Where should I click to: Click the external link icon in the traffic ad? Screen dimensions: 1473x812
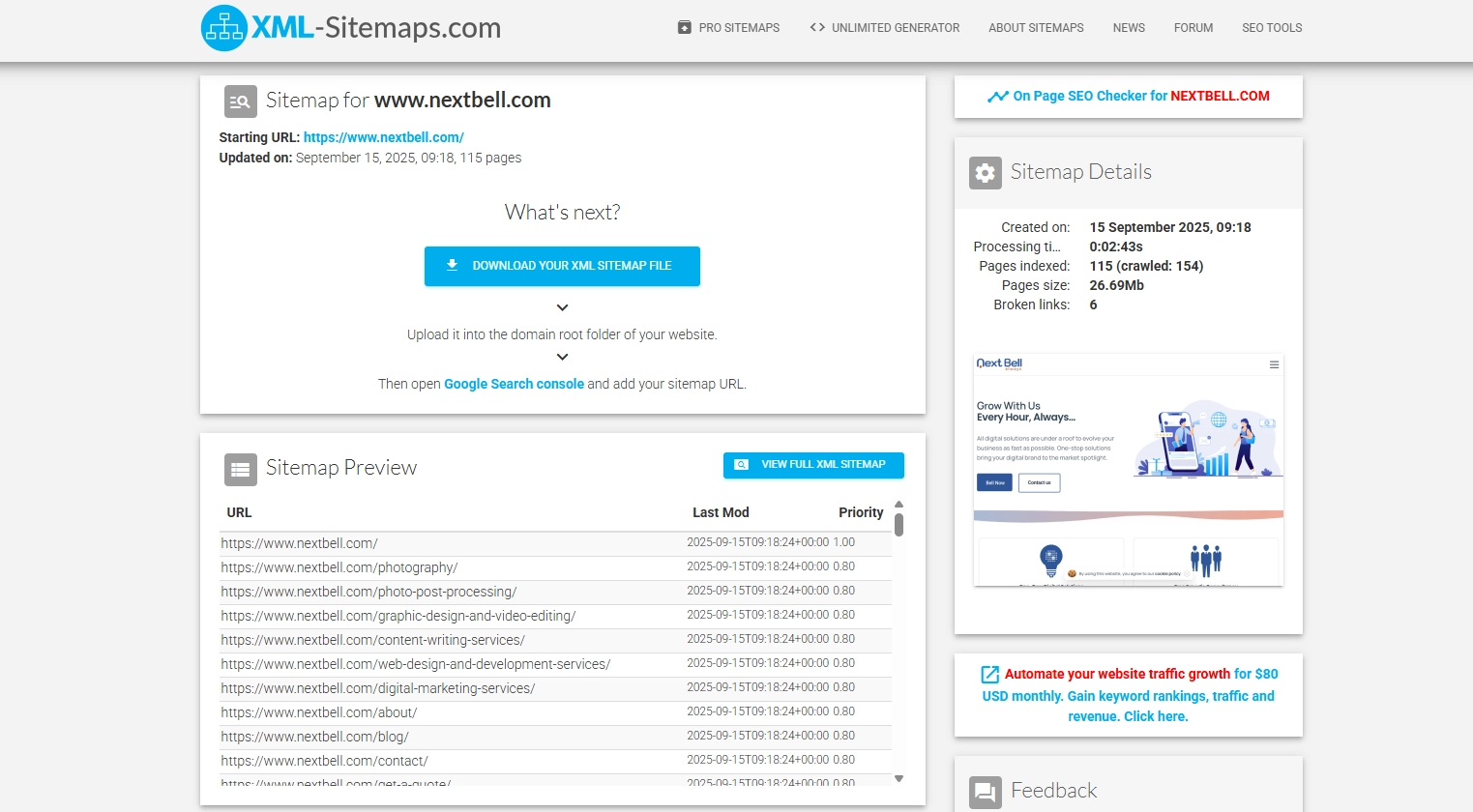989,675
